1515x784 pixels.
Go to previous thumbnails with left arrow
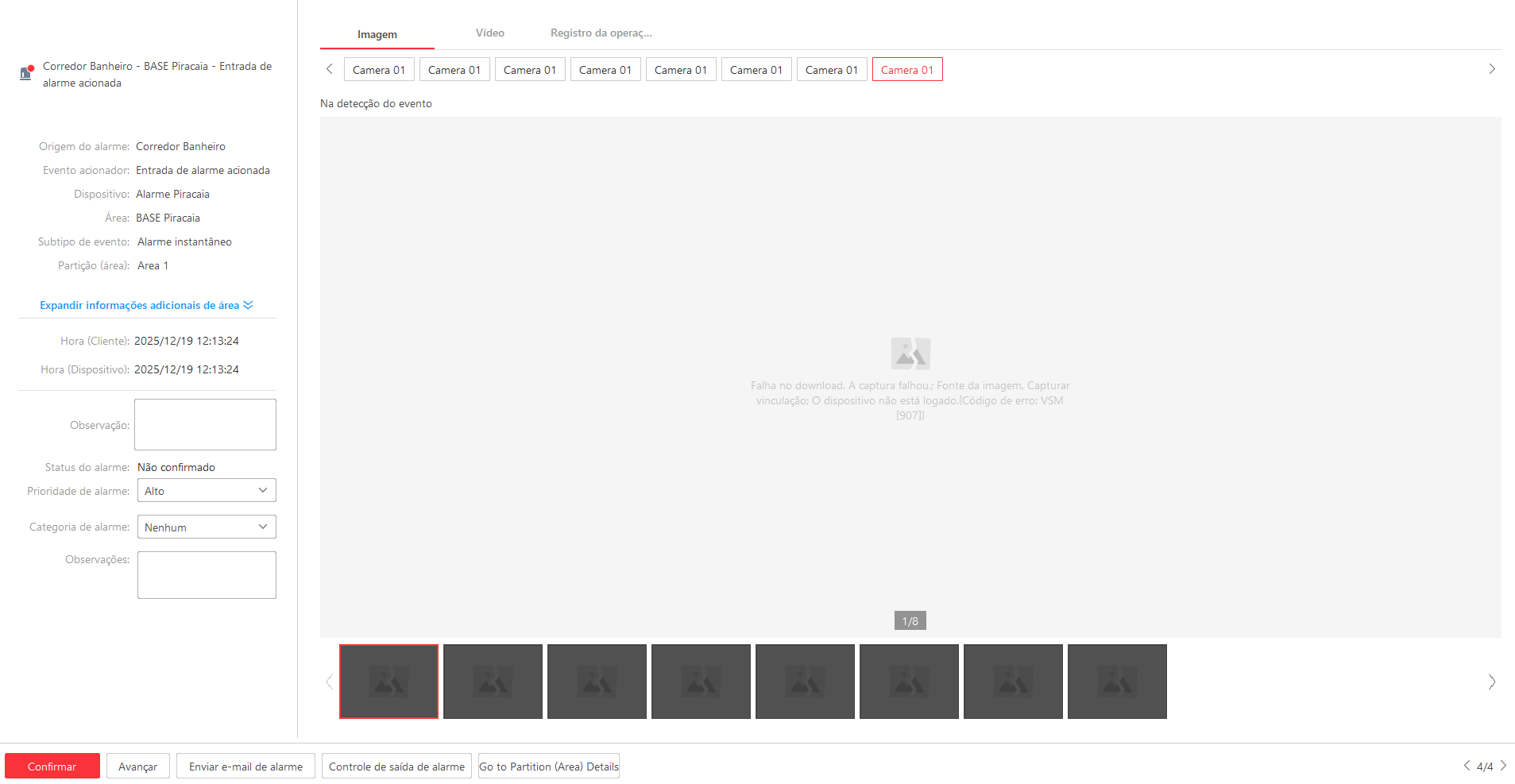click(x=329, y=682)
